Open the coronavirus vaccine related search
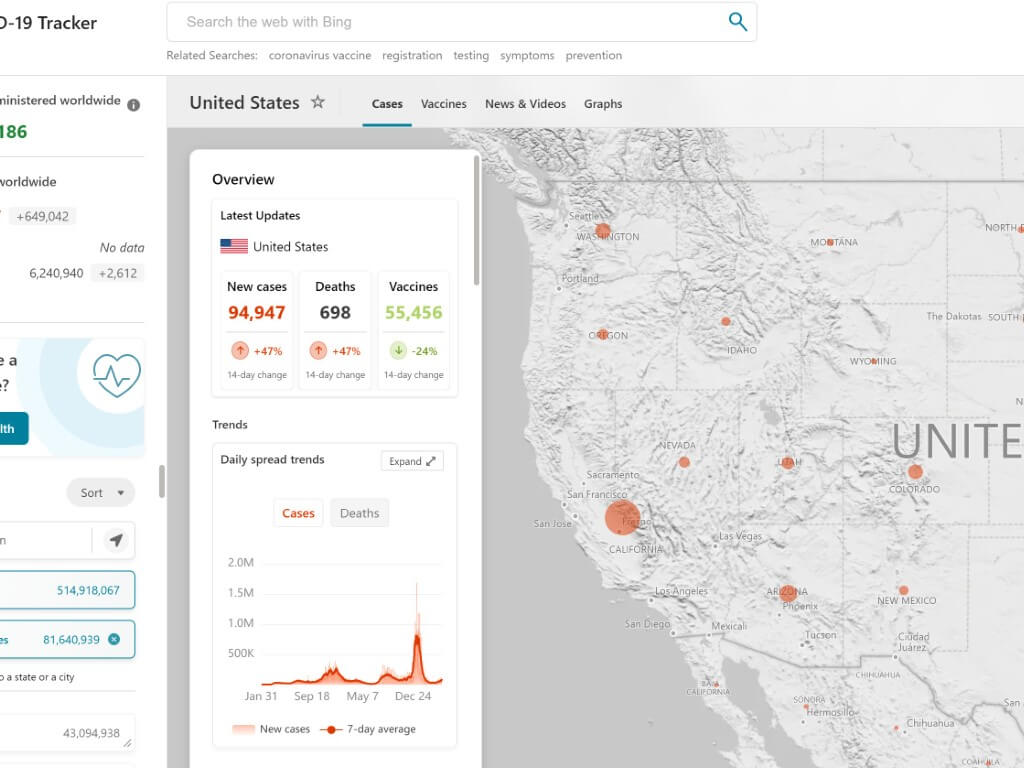Screen dimensions: 1024x768 tap(320, 56)
